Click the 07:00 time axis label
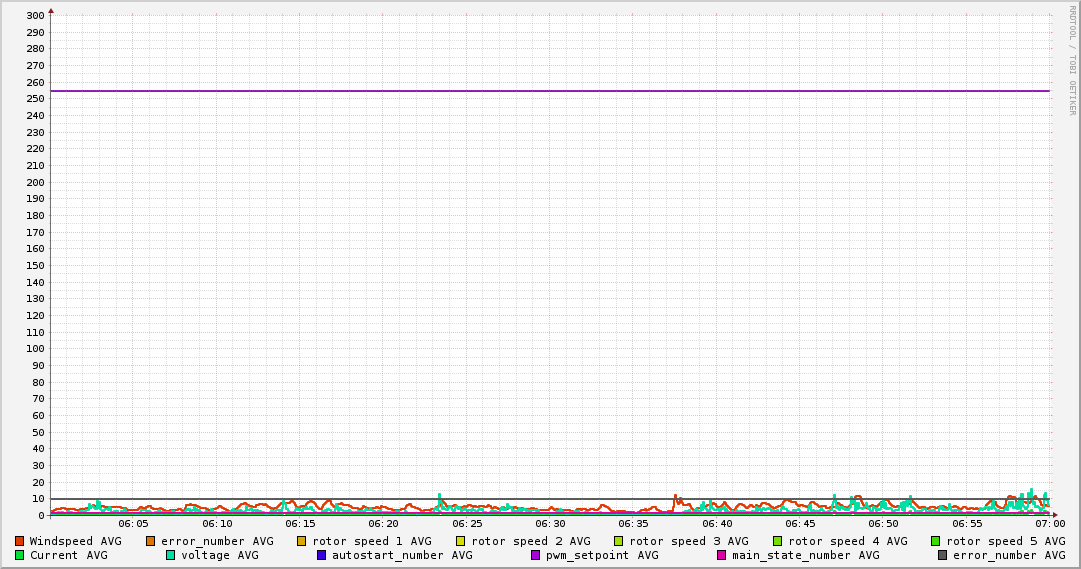The width and height of the screenshot is (1081, 569). (1049, 524)
